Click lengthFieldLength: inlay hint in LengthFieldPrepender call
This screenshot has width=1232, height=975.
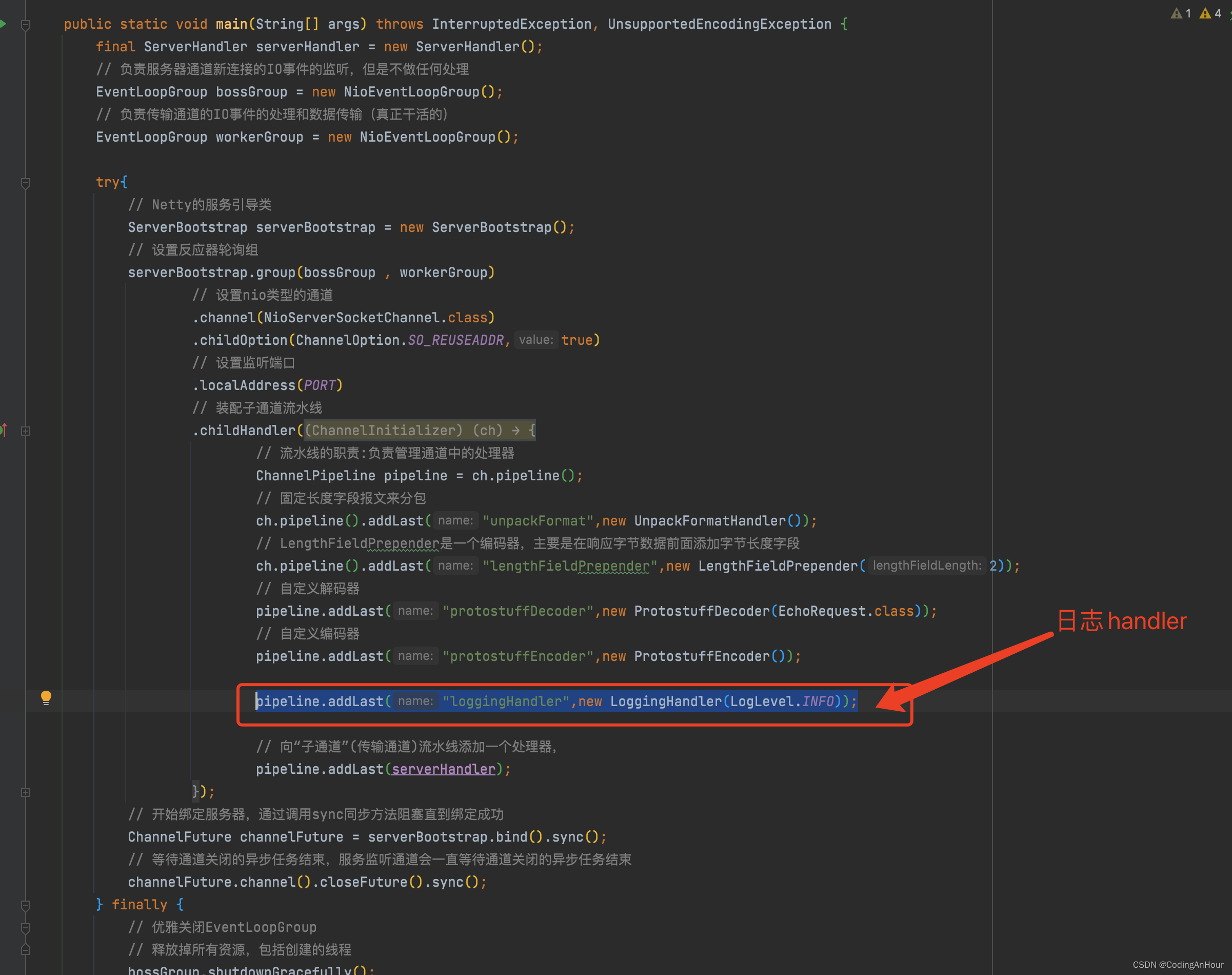tap(927, 565)
